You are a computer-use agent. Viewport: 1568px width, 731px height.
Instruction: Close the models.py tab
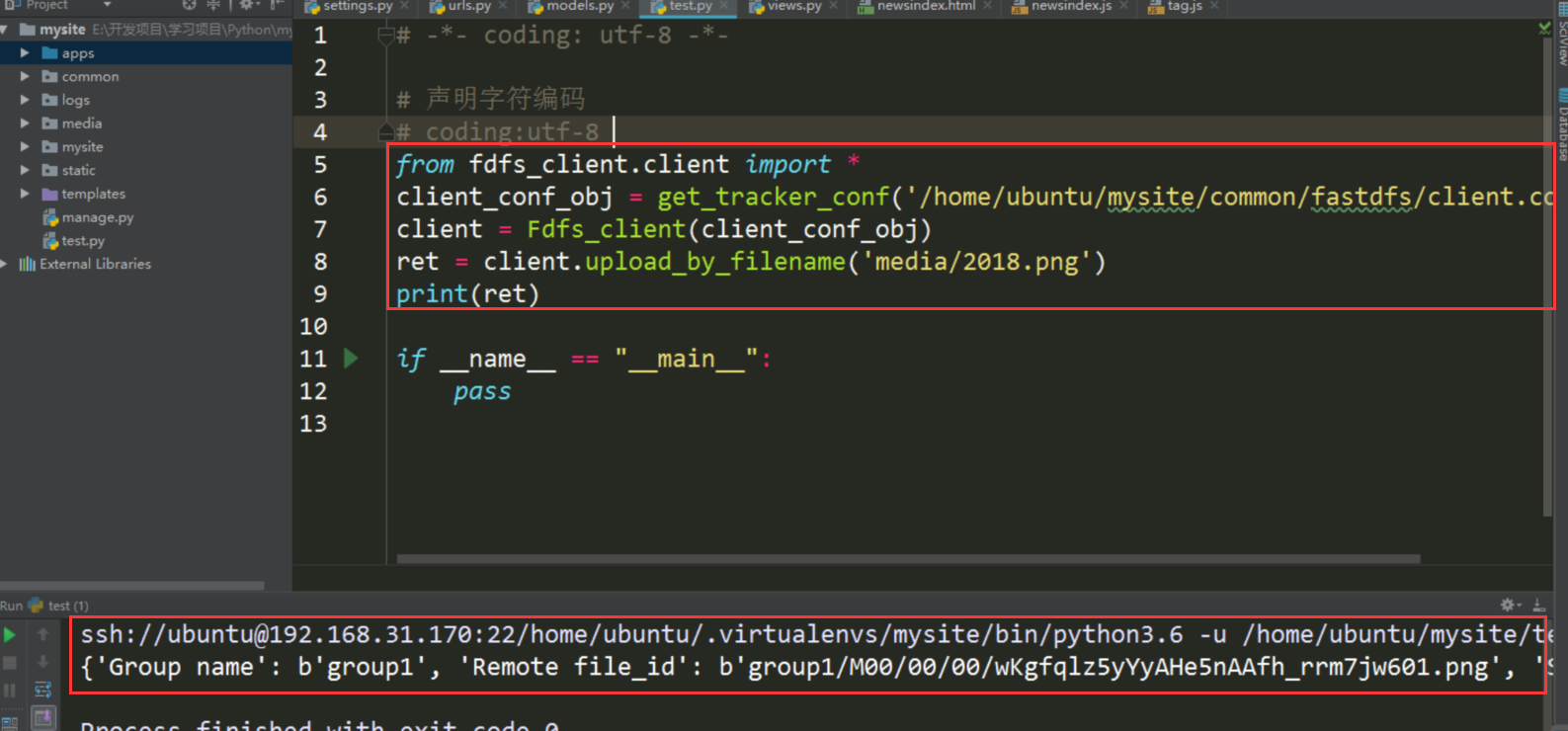pyautogui.click(x=625, y=6)
